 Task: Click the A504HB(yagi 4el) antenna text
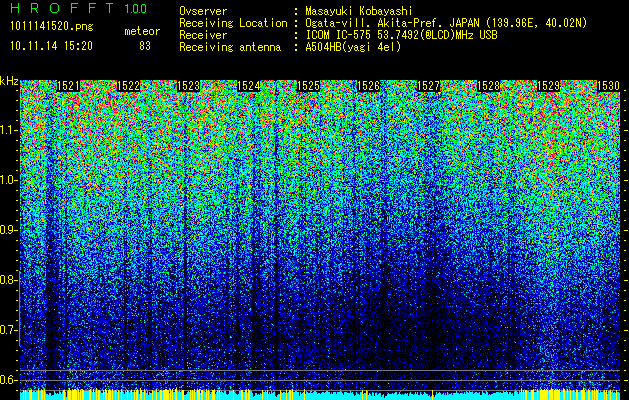353,47
